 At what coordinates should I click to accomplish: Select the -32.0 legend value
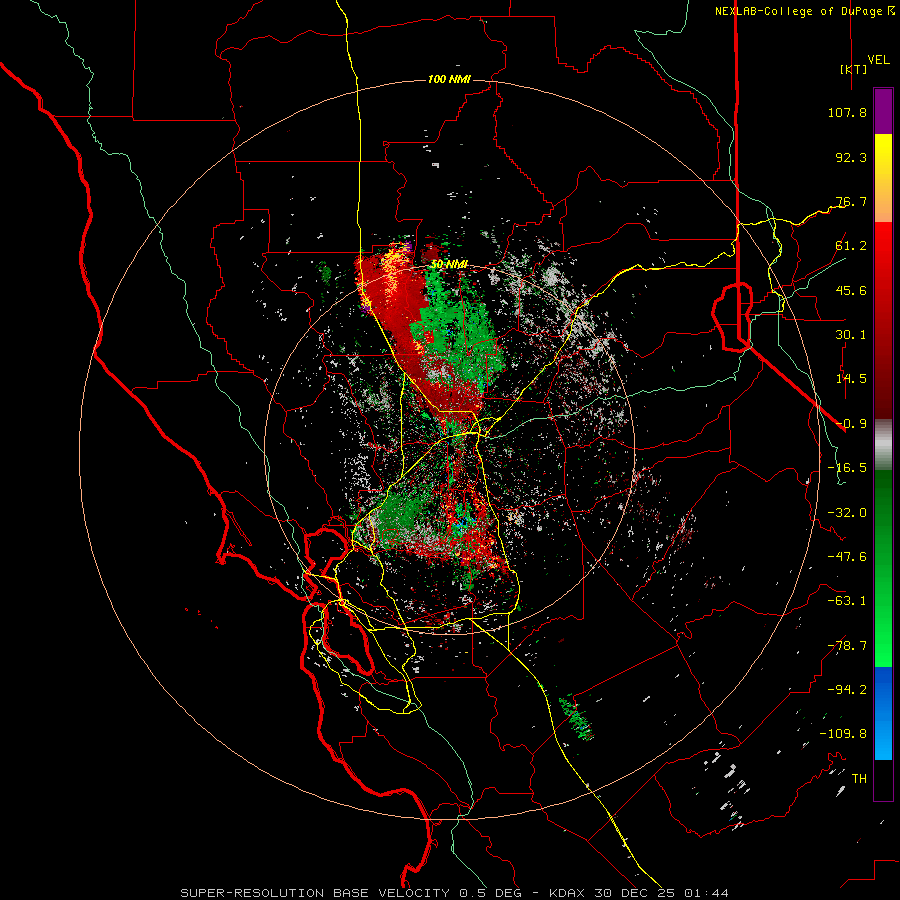point(847,513)
